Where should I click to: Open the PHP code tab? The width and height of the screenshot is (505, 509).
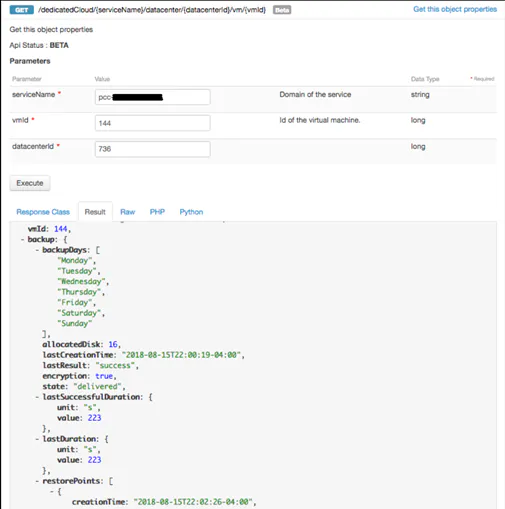click(x=157, y=212)
